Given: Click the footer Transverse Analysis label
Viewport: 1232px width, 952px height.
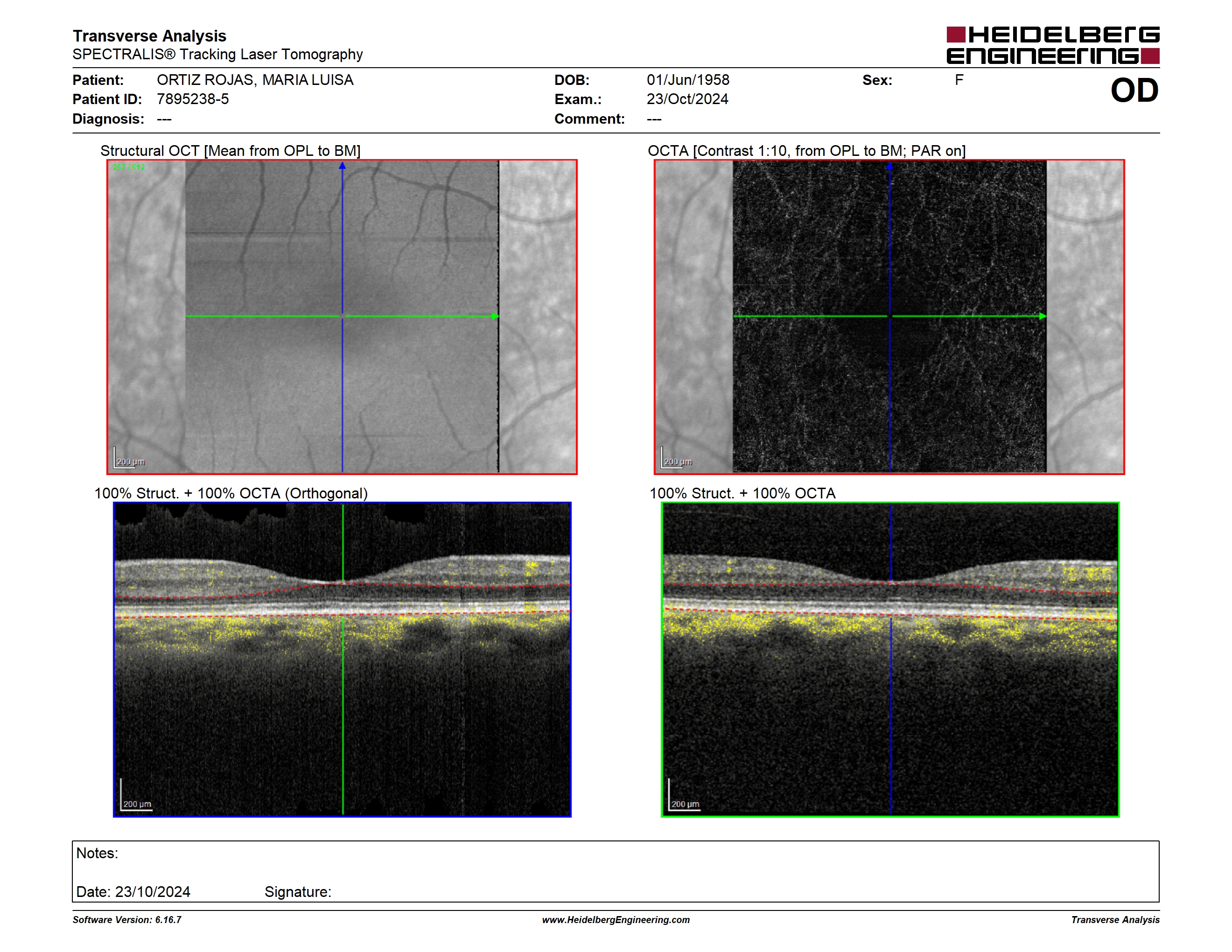Looking at the screenshot, I should tap(1115, 920).
